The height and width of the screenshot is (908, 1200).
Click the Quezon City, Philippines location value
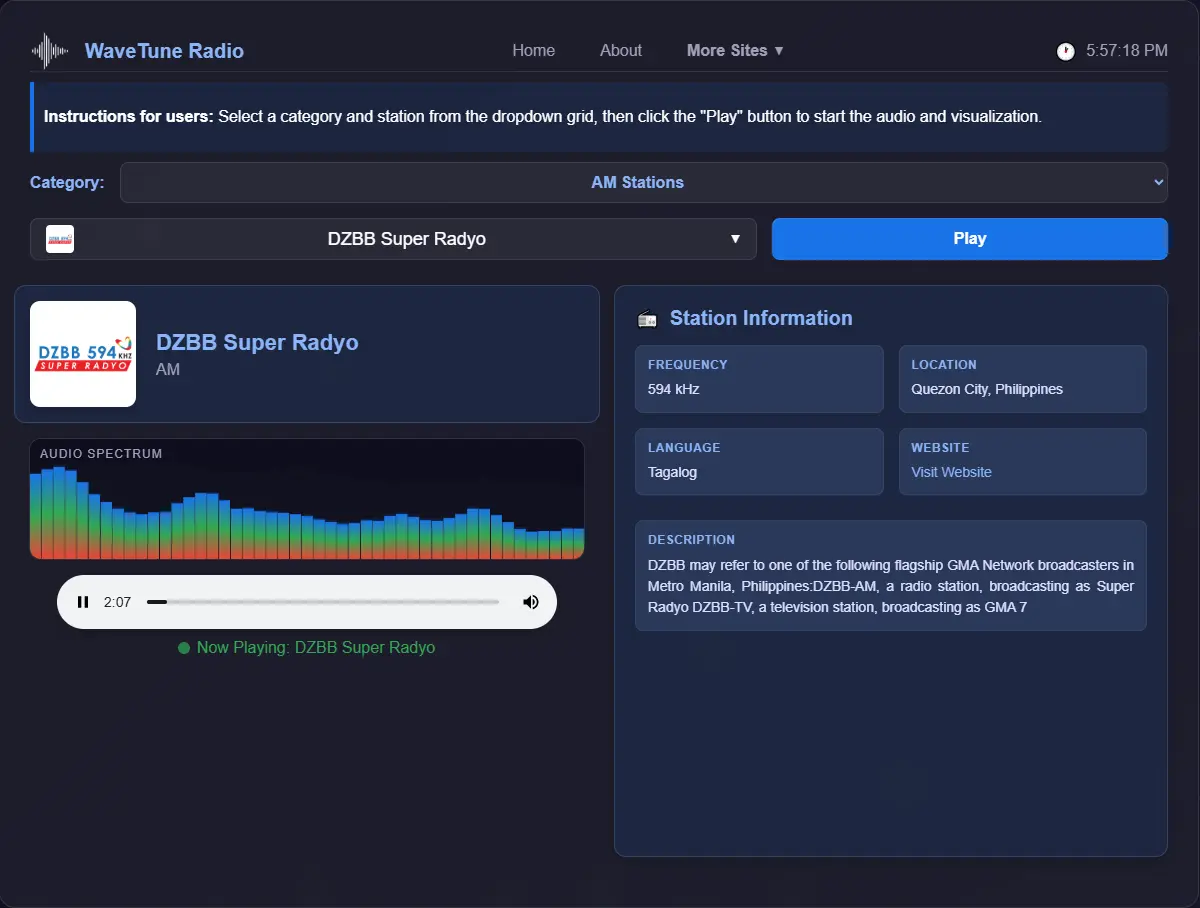[x=987, y=389]
